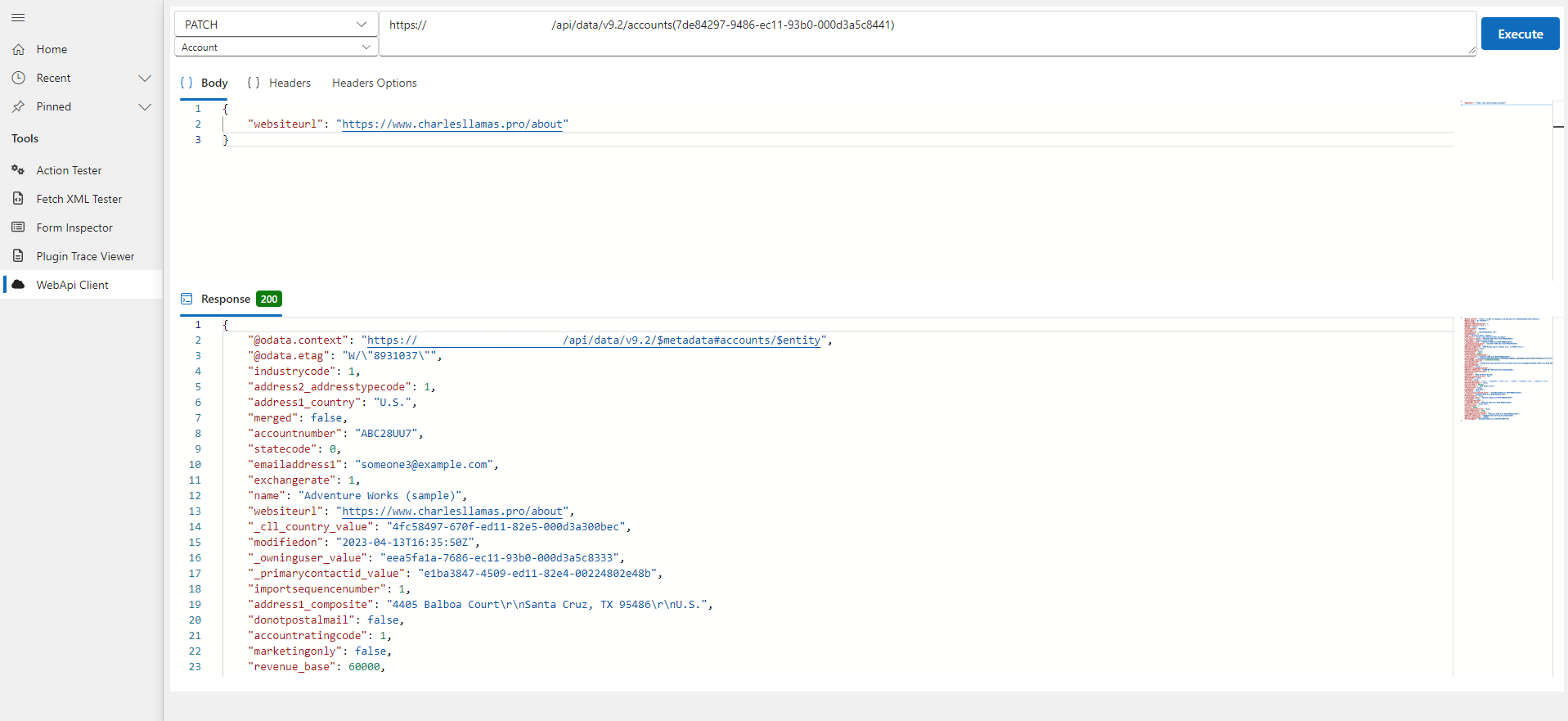This screenshot has width=1568, height=721.
Task: Click the WebApi Client cloud icon
Action: click(18, 285)
